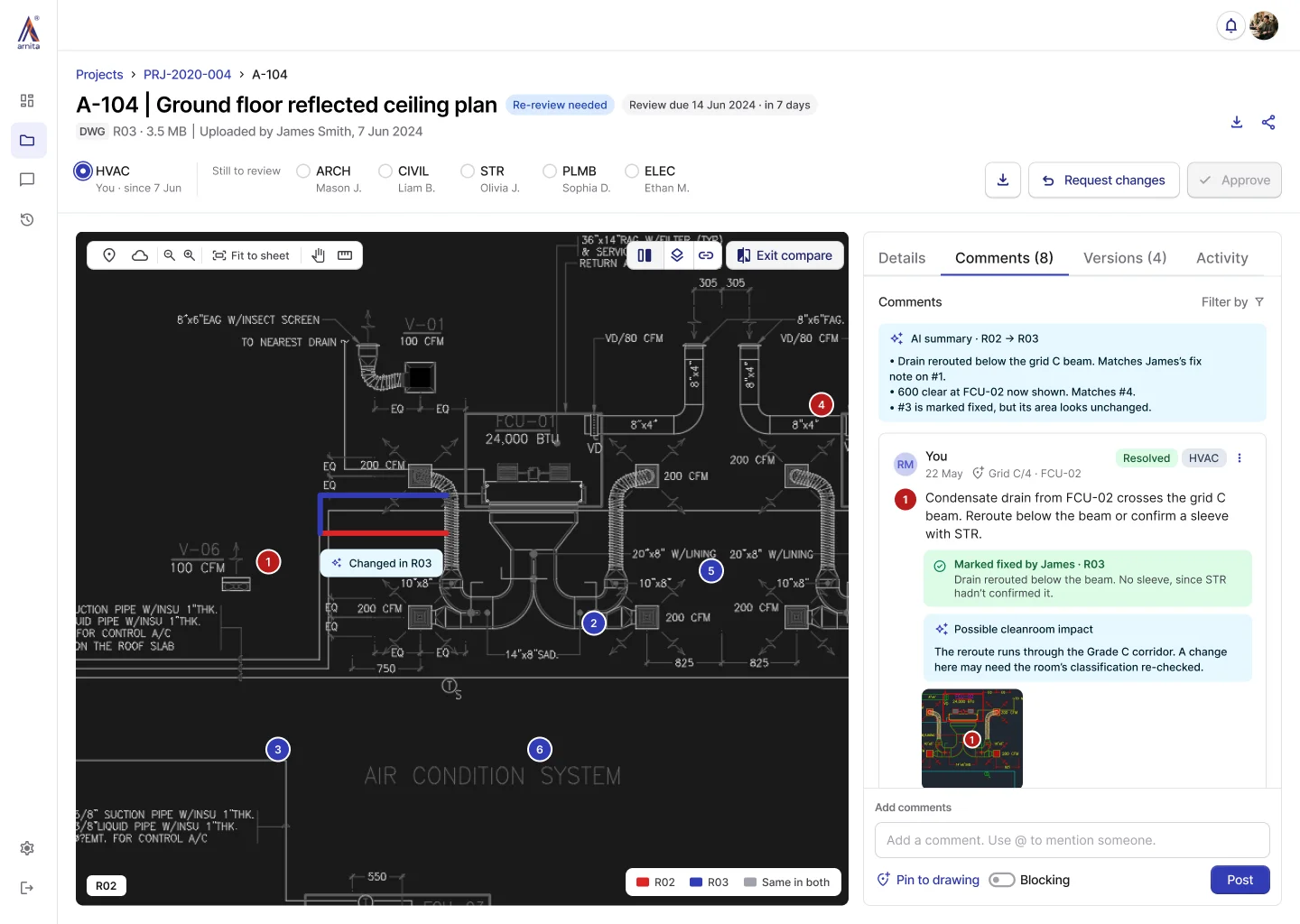
Task: Exit compare mode
Action: click(785, 255)
